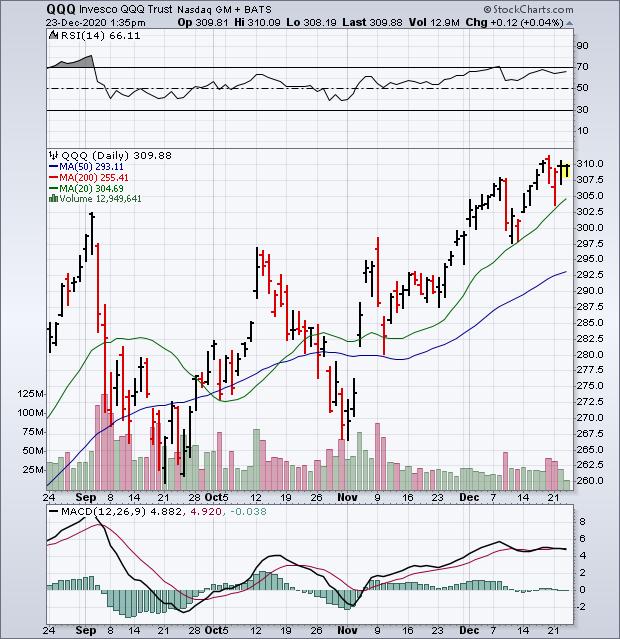Click the 292.5 price axis label

[589, 275]
